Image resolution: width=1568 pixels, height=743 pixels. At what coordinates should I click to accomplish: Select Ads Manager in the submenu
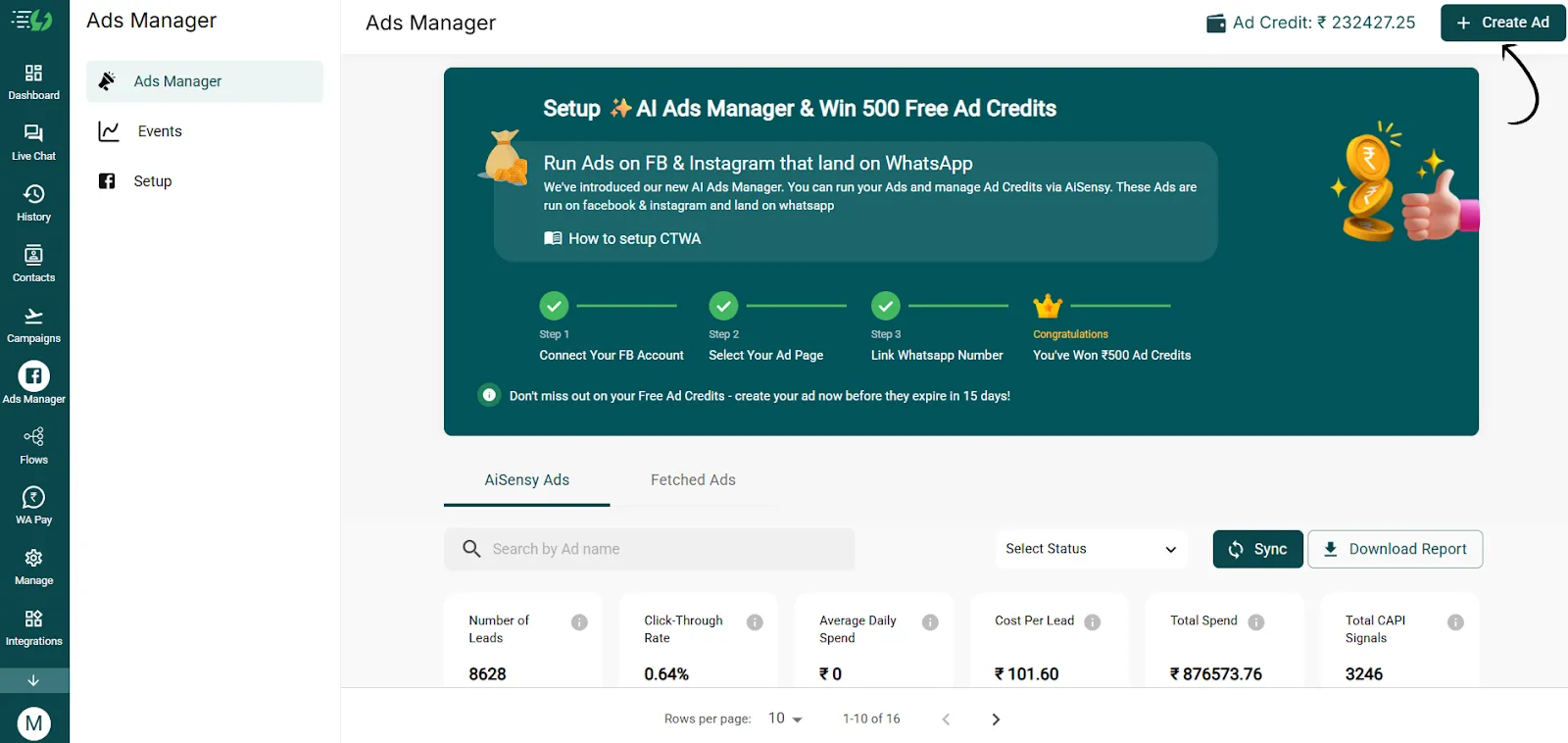pos(205,81)
